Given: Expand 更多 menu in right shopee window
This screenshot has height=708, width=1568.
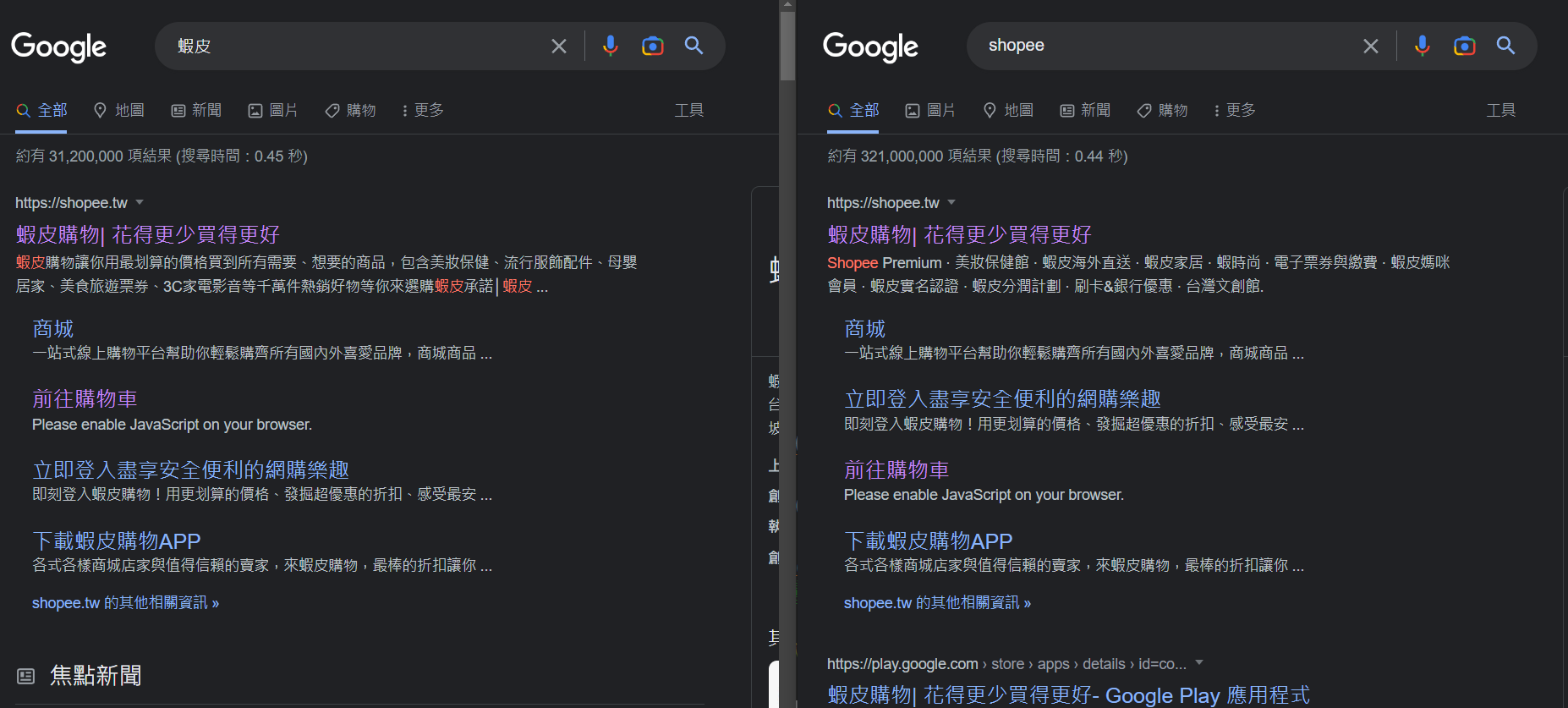Looking at the screenshot, I should [1235, 110].
